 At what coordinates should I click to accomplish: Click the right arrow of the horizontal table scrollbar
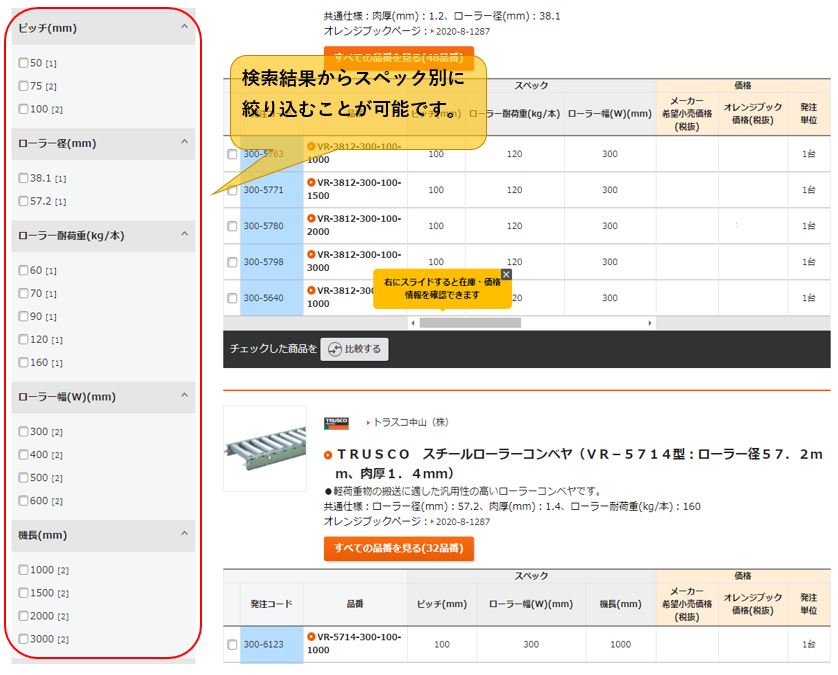point(649,323)
